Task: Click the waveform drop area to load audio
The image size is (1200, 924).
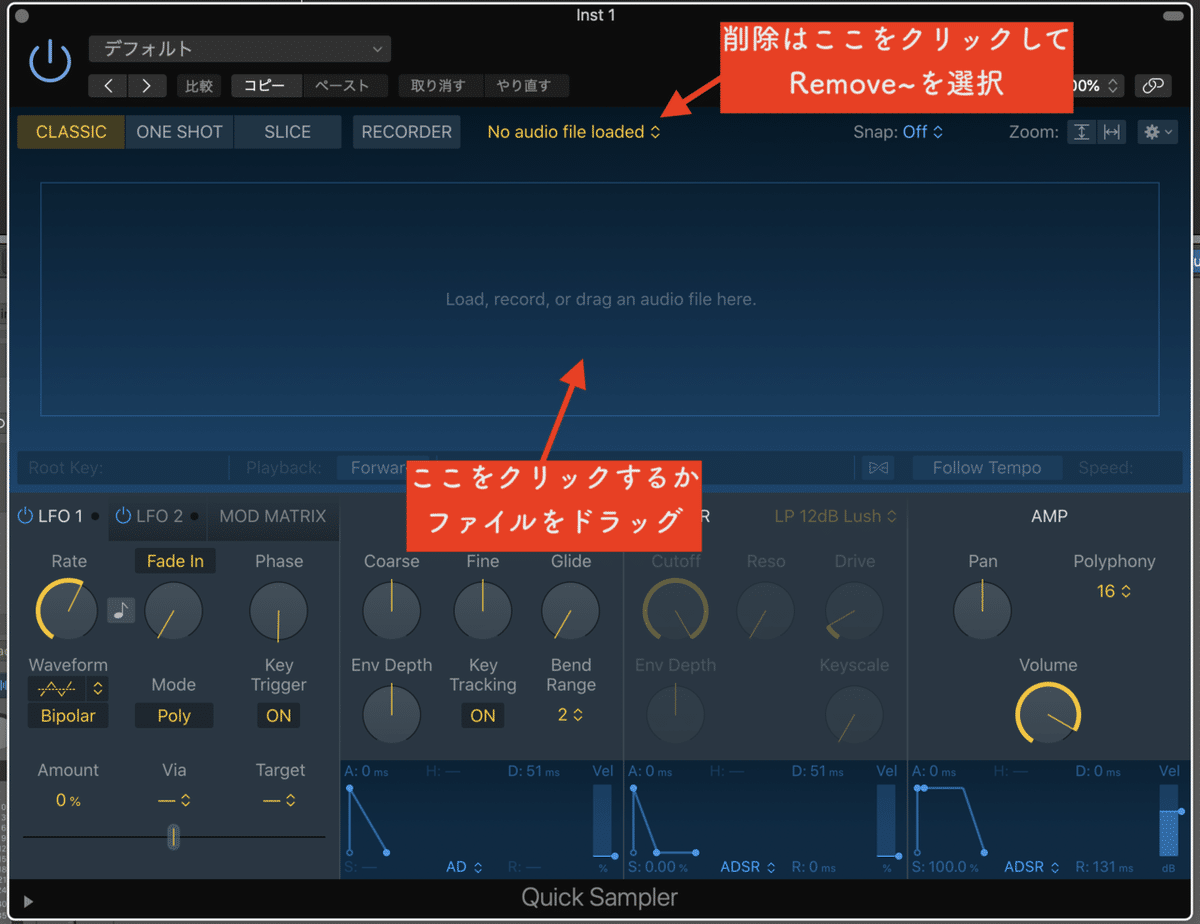Action: [599, 299]
